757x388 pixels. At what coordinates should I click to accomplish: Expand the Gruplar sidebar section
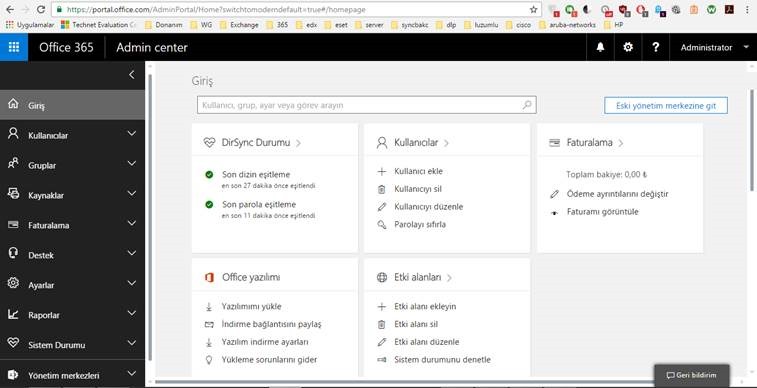point(132,164)
